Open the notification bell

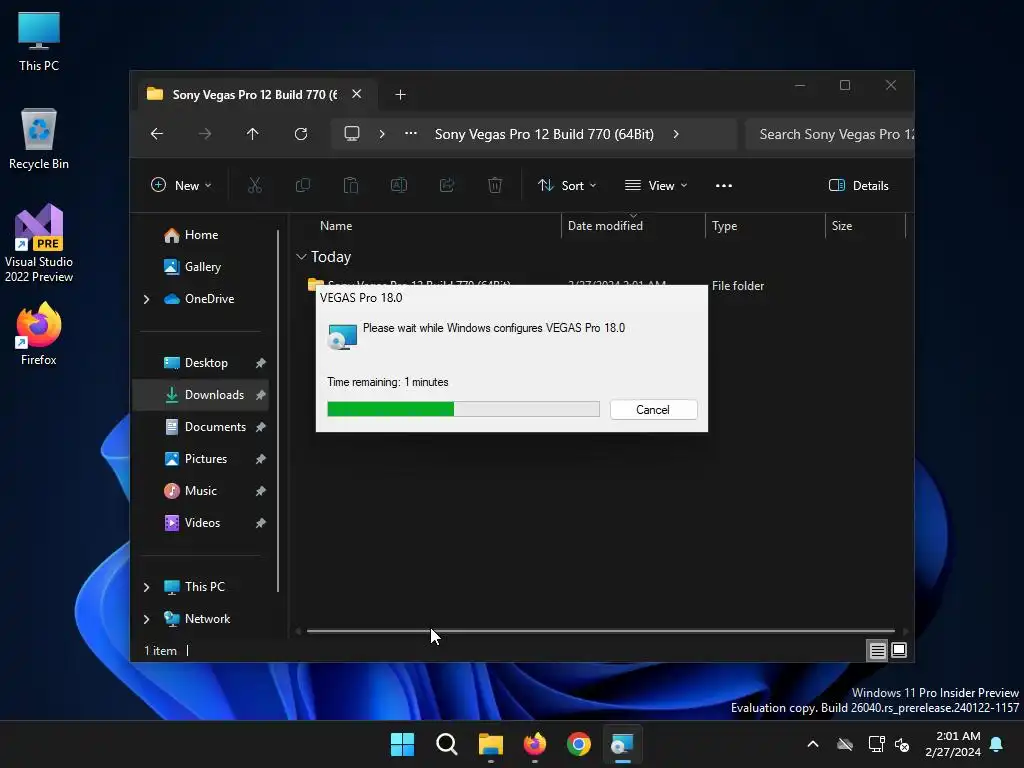tap(997, 744)
